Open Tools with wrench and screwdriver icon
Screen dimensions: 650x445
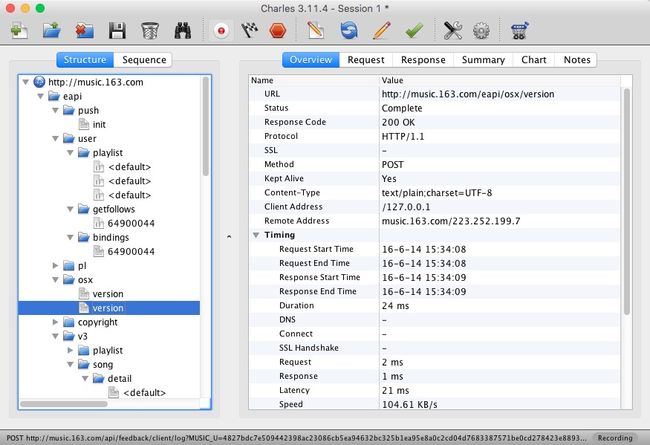pos(453,31)
